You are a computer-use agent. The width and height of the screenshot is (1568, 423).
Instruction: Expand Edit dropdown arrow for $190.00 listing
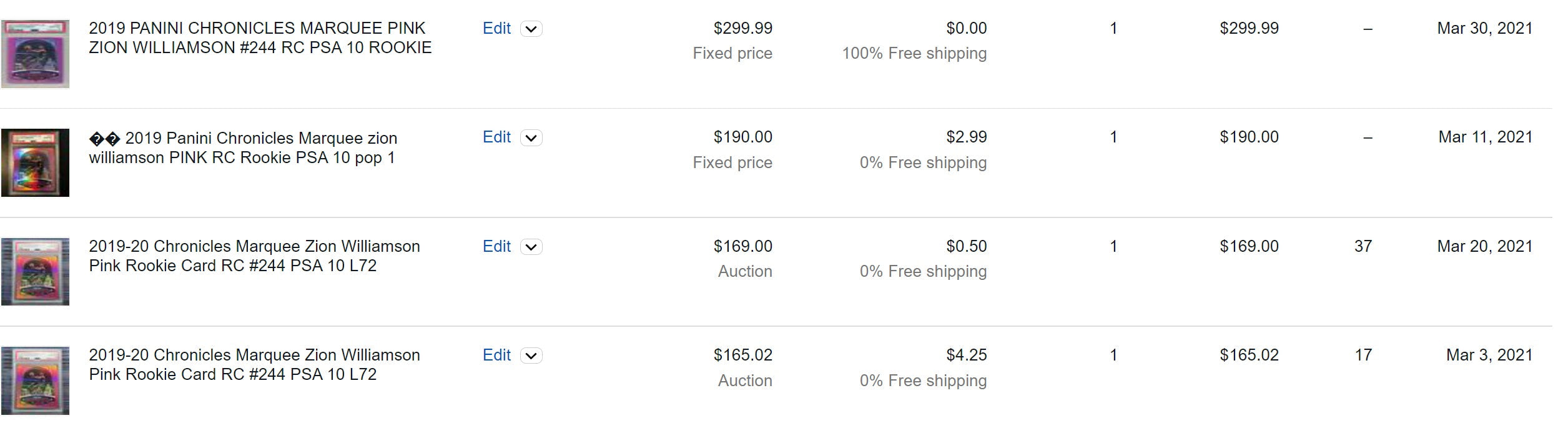531,137
